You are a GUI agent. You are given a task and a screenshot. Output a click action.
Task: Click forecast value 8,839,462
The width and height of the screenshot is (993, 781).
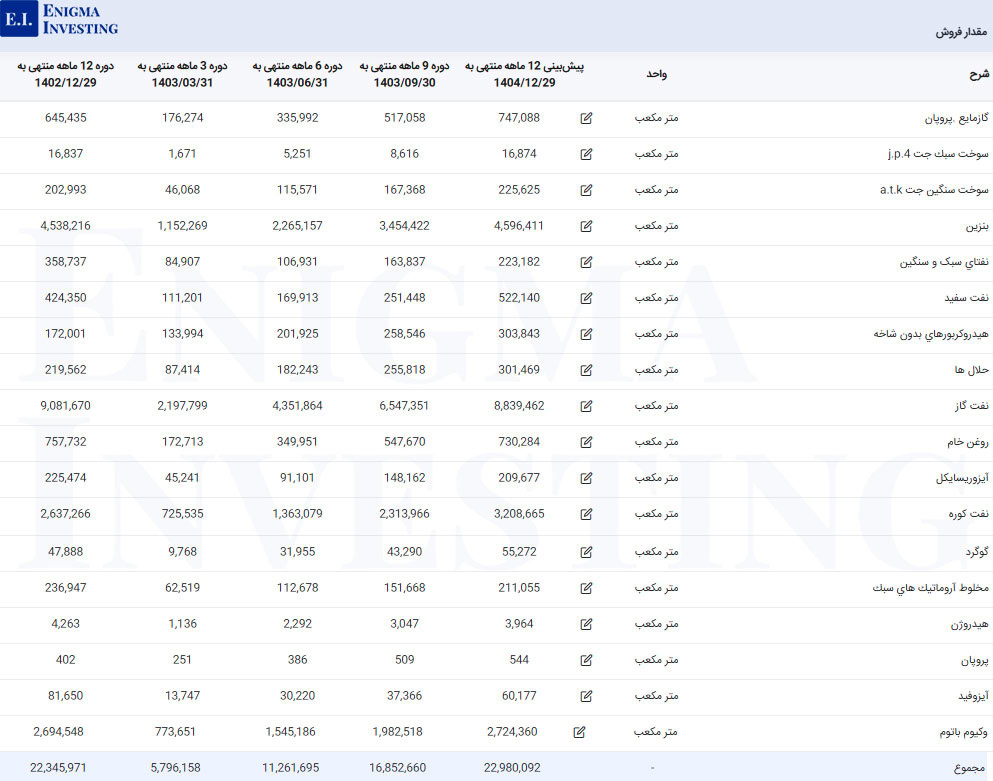click(x=519, y=405)
